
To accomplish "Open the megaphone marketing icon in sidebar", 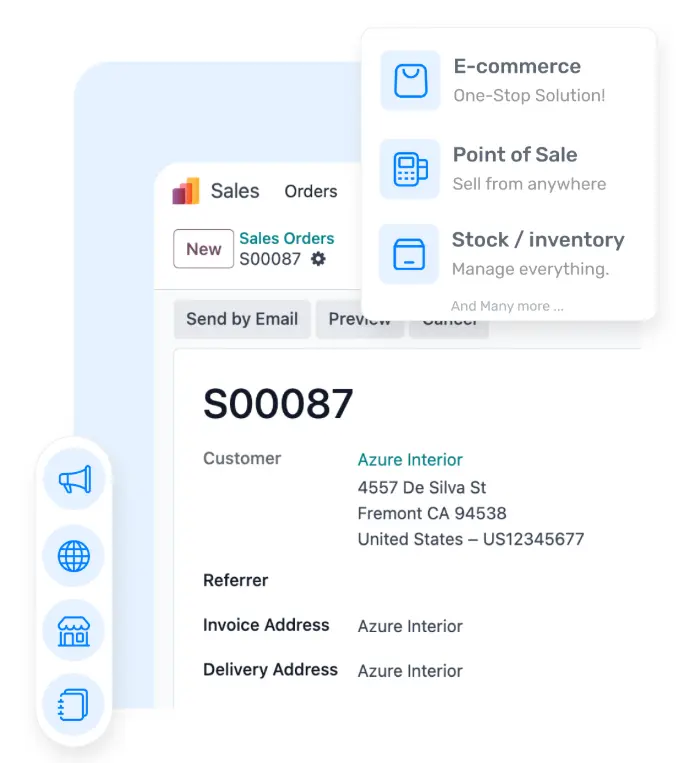I will pos(74,479).
